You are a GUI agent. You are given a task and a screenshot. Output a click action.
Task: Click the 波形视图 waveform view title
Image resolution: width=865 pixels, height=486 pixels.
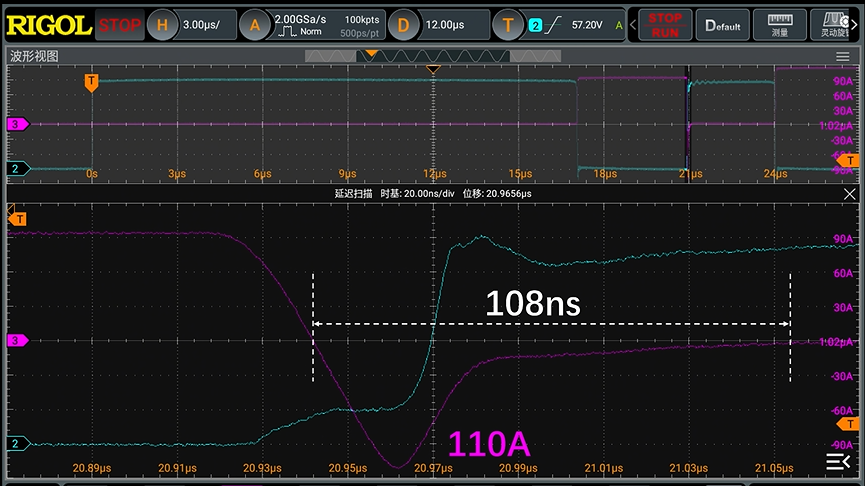(34, 56)
